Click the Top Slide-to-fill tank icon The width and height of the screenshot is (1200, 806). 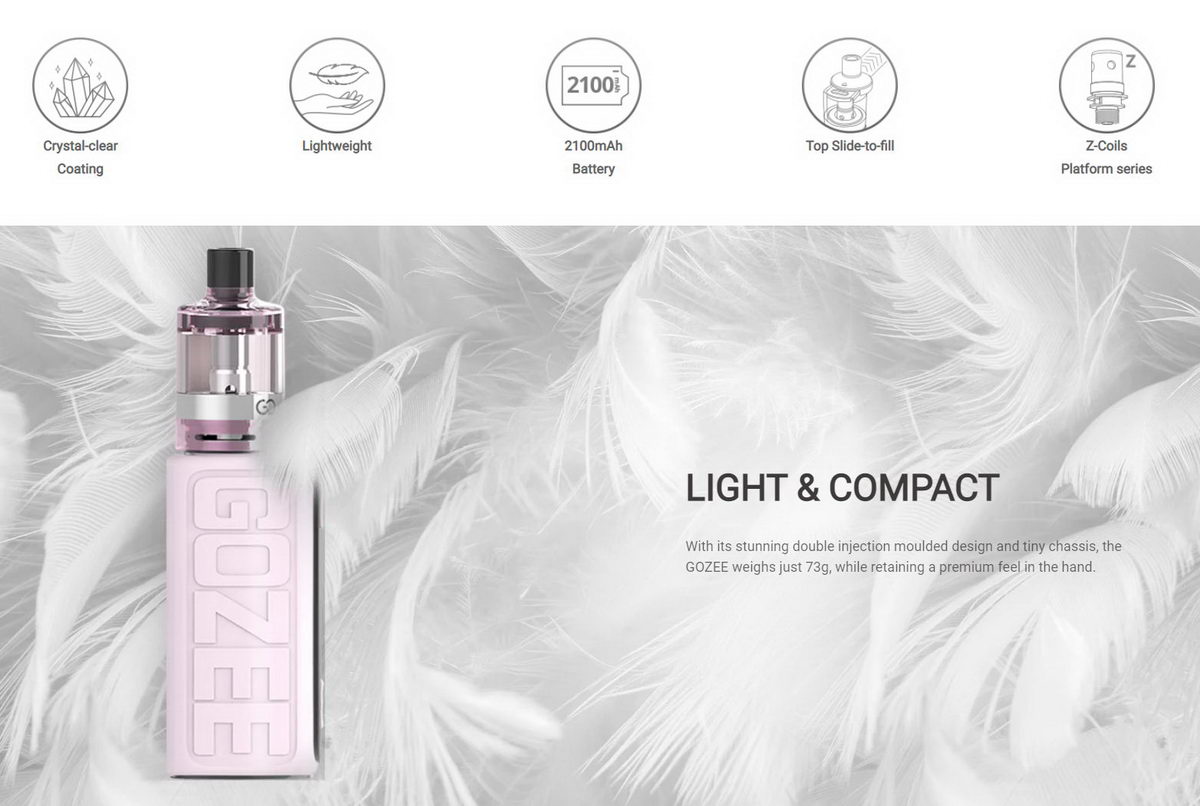[849, 85]
